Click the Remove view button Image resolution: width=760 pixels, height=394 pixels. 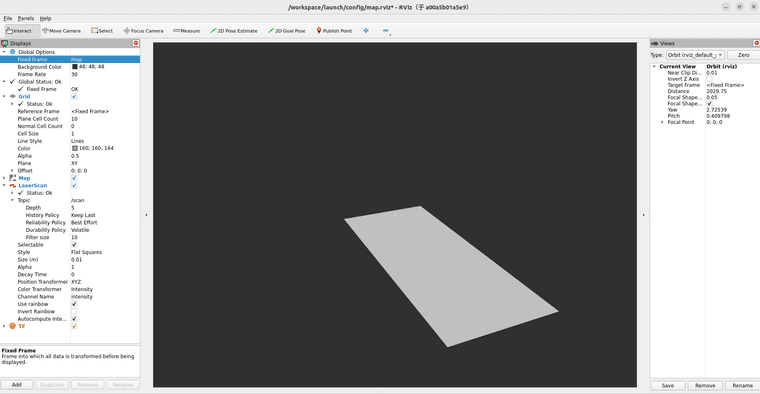(x=705, y=385)
